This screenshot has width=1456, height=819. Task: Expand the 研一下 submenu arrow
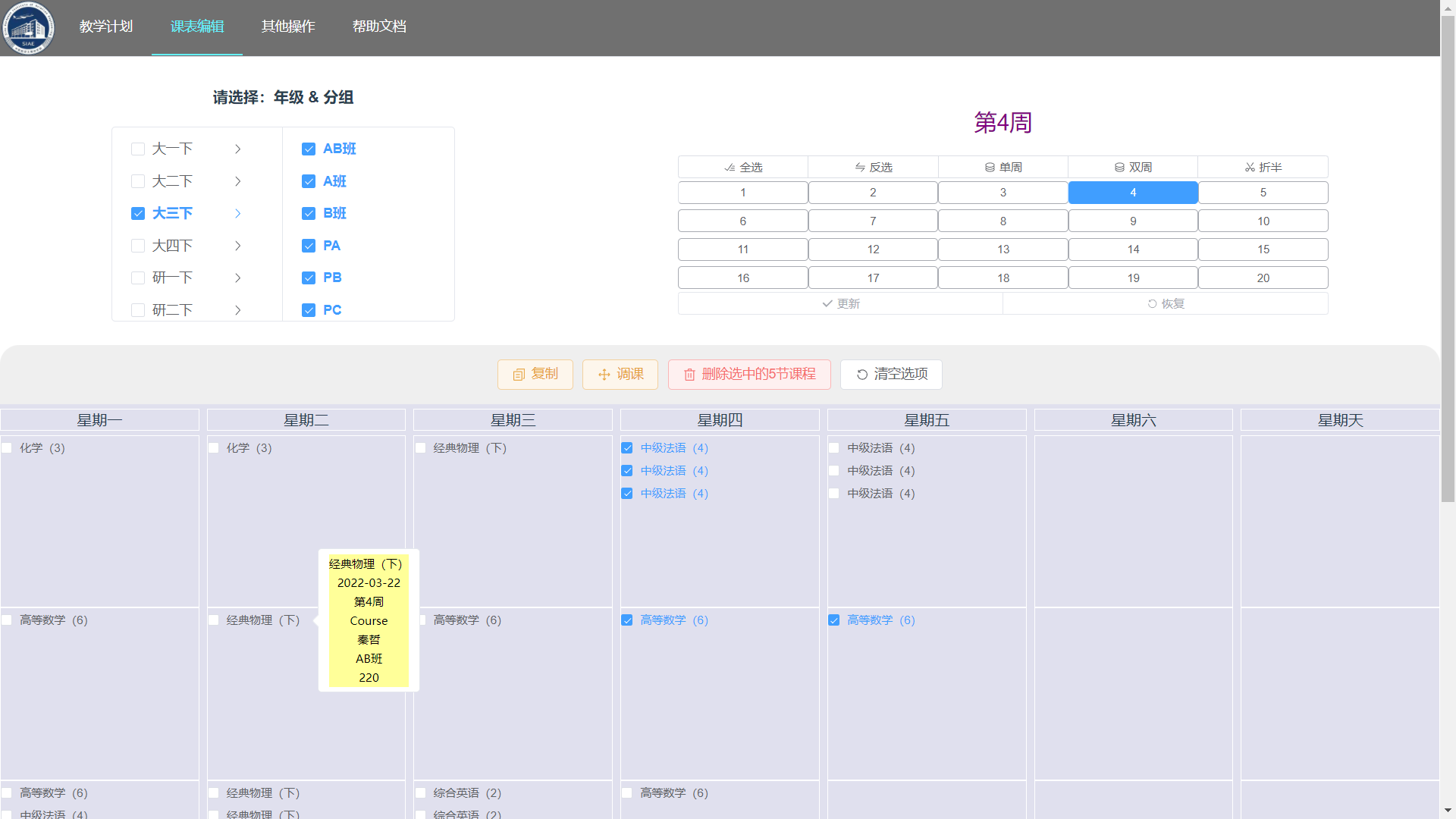(x=237, y=278)
